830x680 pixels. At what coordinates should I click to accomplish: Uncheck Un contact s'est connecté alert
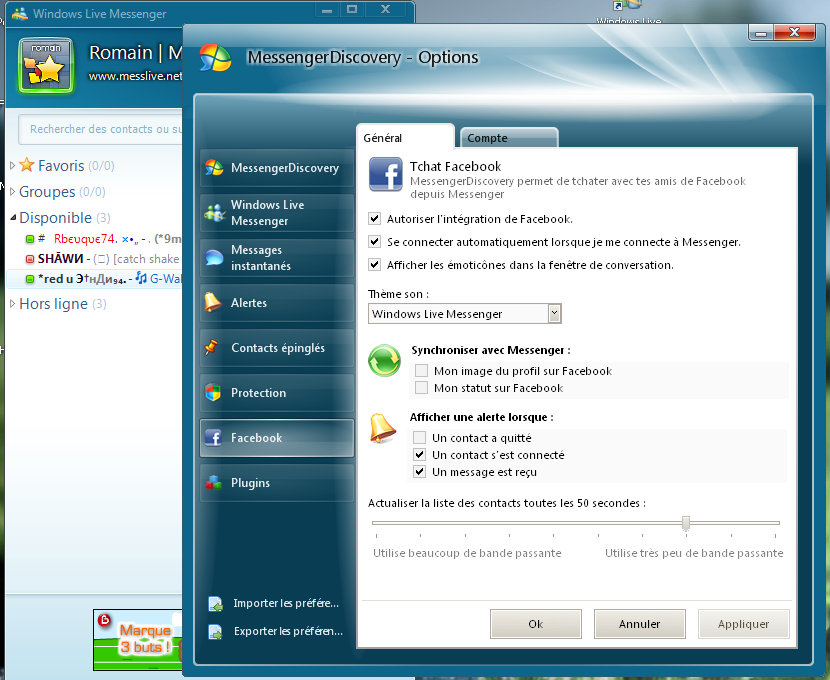(419, 455)
